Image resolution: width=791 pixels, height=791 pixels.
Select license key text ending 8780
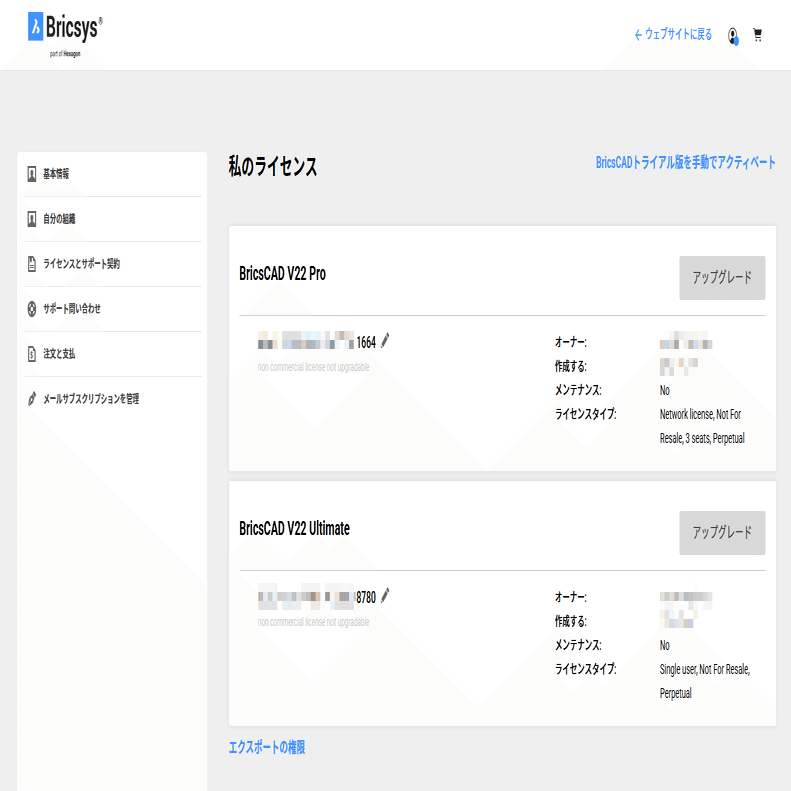(317, 596)
